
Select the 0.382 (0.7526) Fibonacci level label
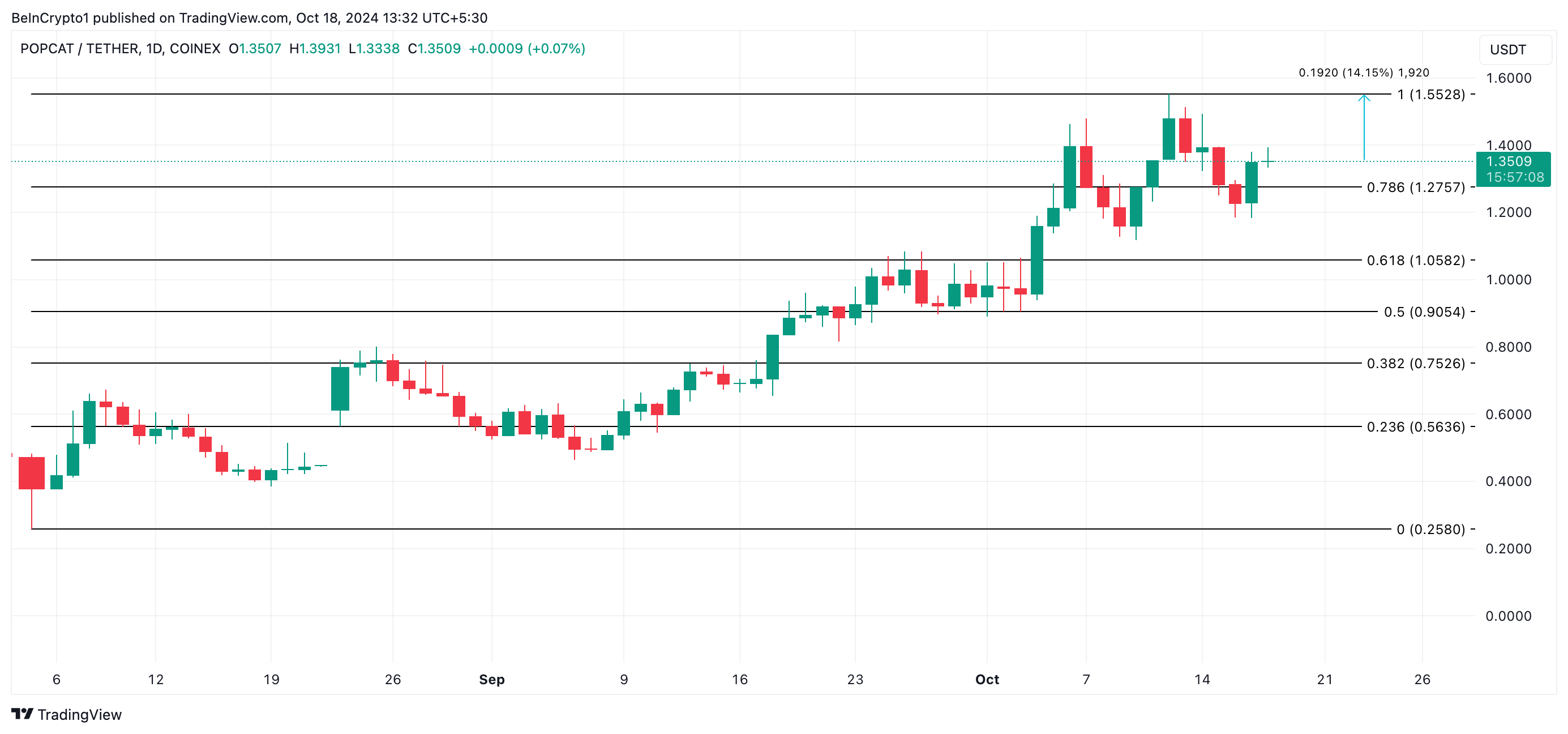tap(1416, 364)
